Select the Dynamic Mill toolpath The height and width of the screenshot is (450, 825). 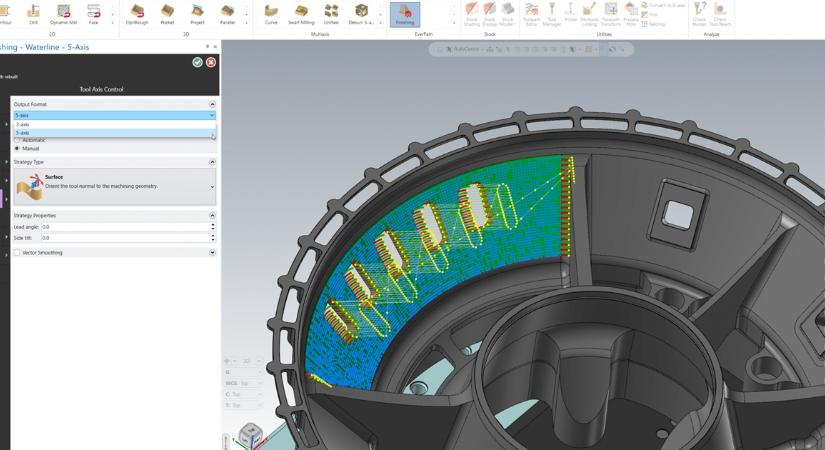coord(63,14)
